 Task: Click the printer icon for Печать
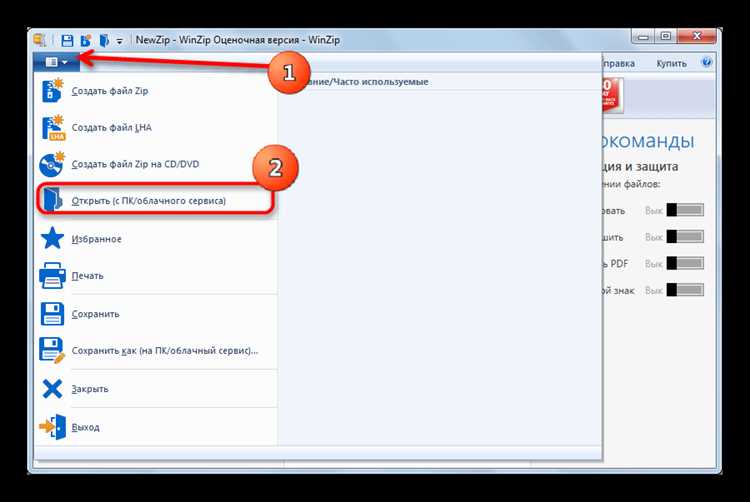(x=52, y=275)
